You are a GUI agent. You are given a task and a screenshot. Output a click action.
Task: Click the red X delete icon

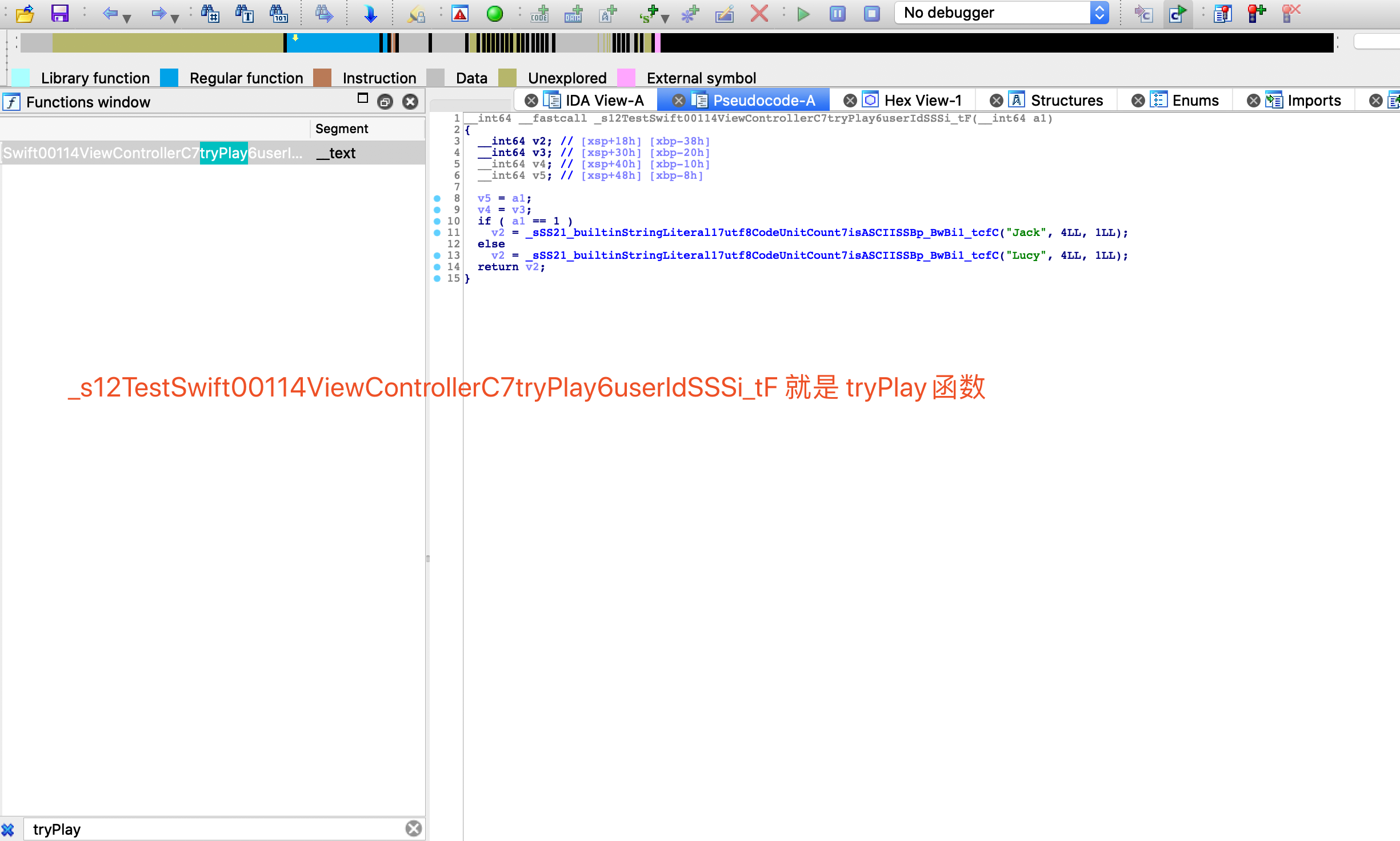click(759, 13)
